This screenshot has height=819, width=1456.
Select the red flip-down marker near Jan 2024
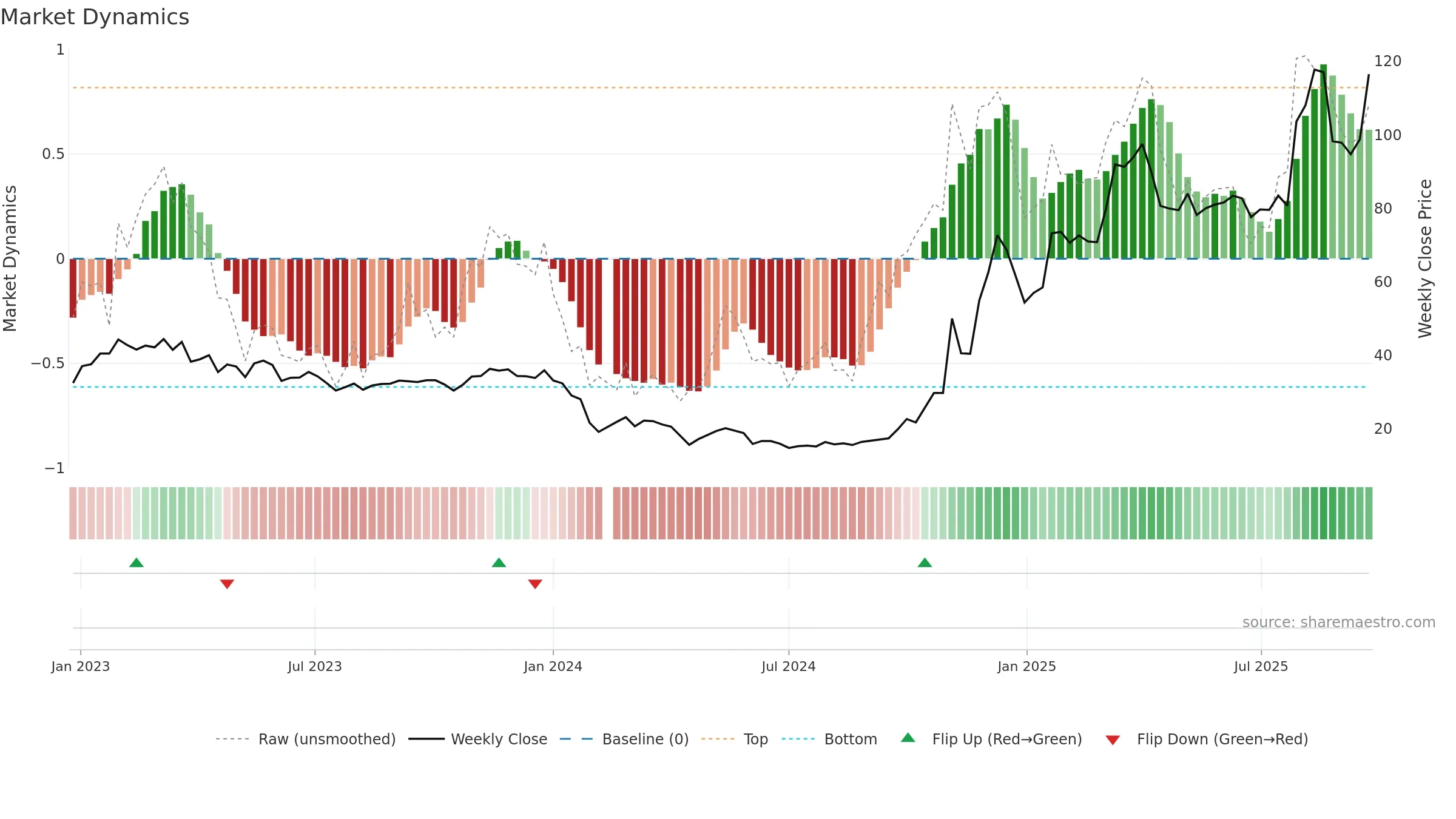pos(535,584)
